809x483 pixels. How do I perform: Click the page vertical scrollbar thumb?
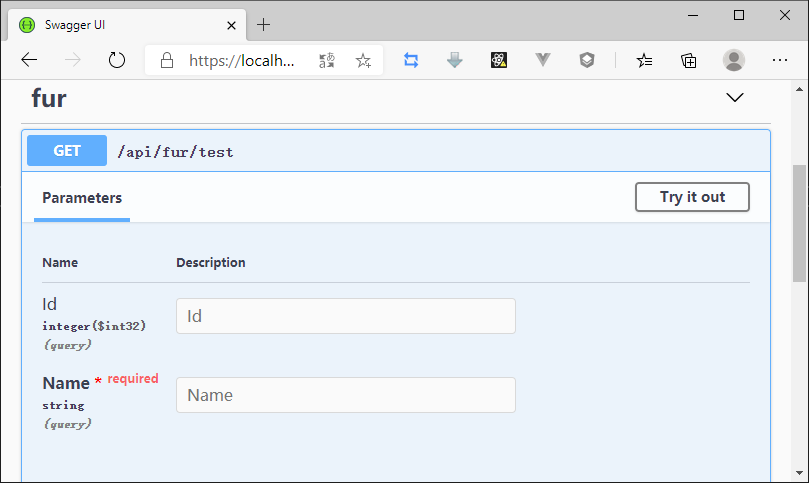[x=799, y=224]
